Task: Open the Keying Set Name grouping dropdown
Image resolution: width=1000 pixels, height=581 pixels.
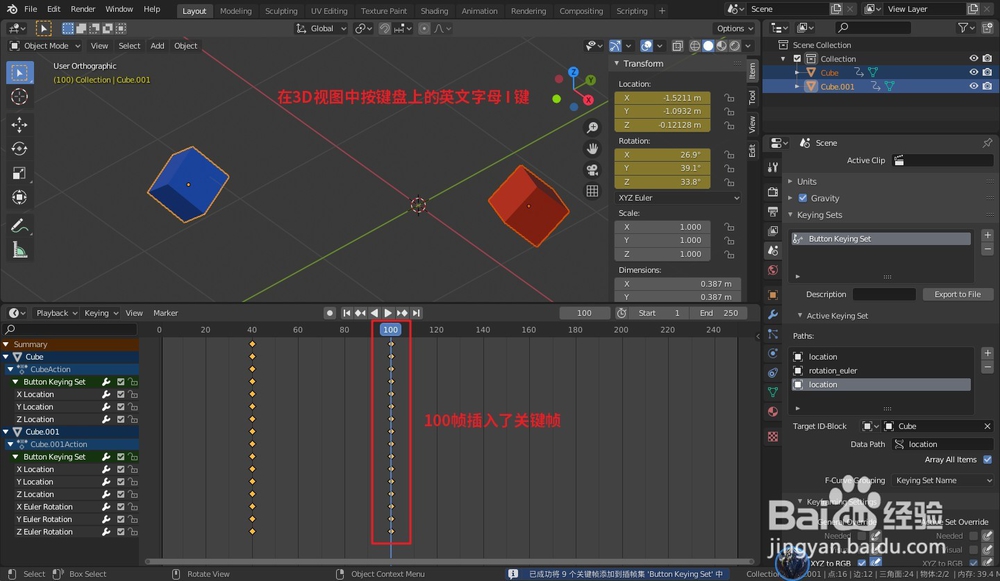Action: click(943, 480)
